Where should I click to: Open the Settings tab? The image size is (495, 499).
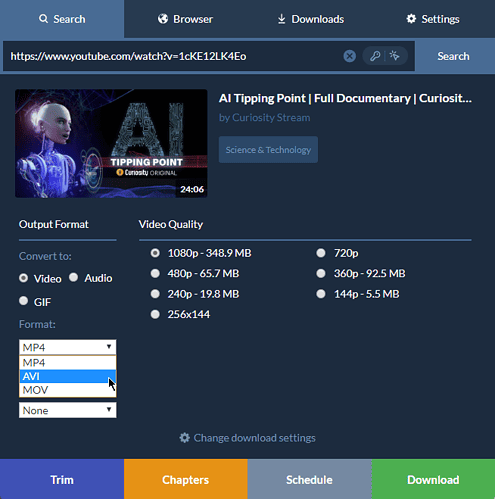(433, 19)
